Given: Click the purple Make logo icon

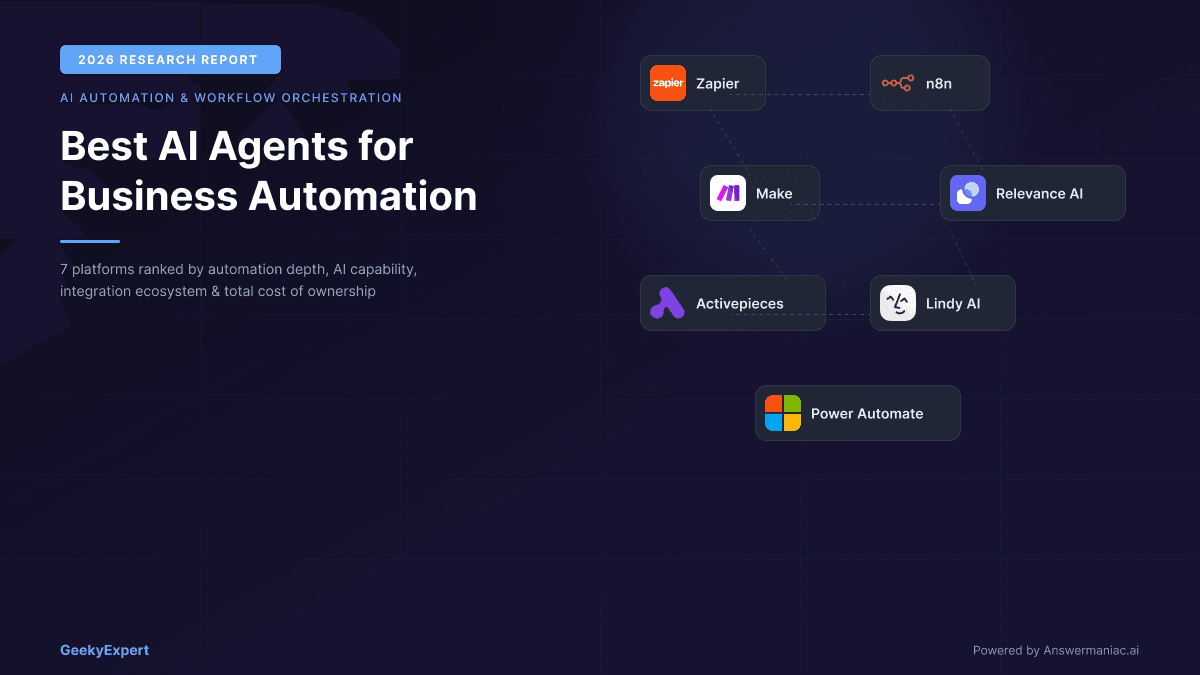Looking at the screenshot, I should (x=728, y=193).
